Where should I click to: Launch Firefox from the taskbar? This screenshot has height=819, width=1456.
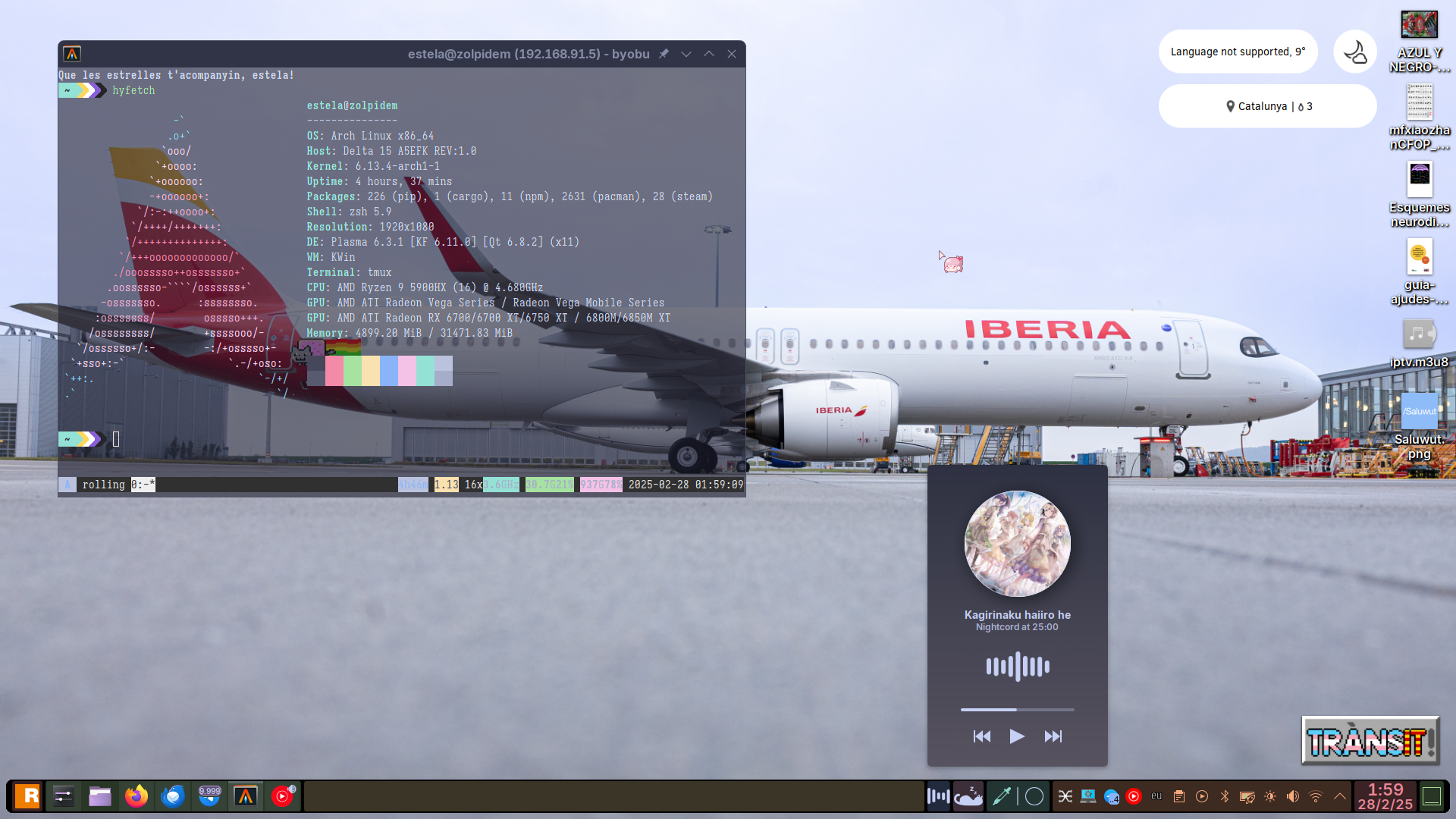click(x=136, y=796)
